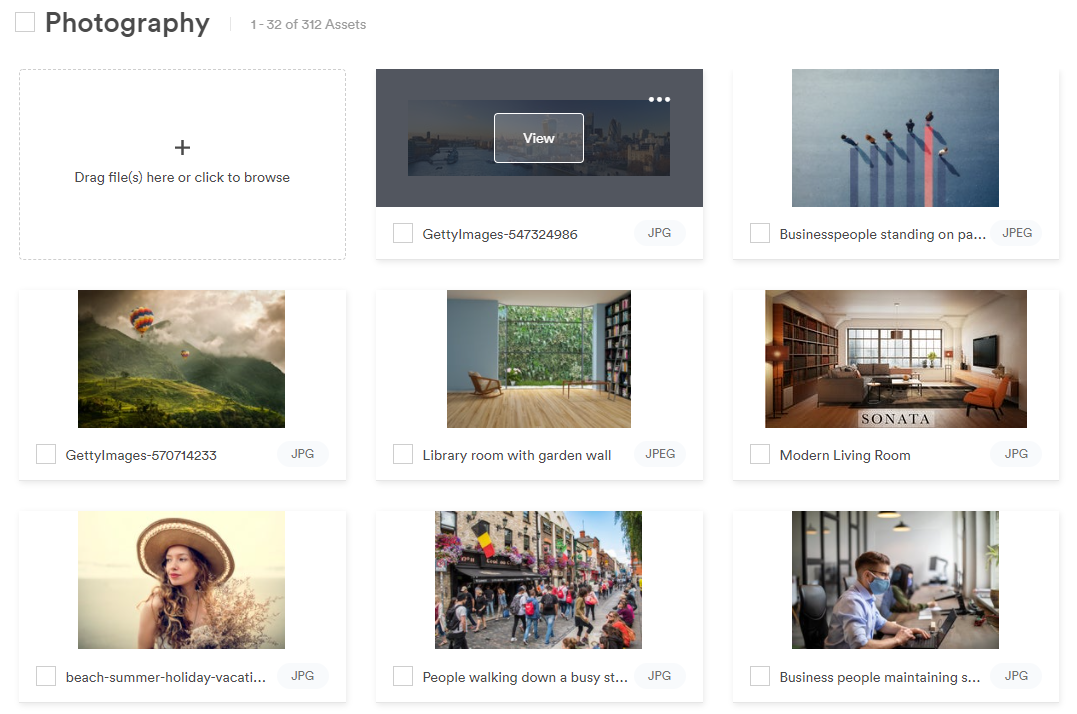Check the Library room with garden wall box
Image resolution: width=1077 pixels, height=714 pixels.
pyautogui.click(x=403, y=454)
